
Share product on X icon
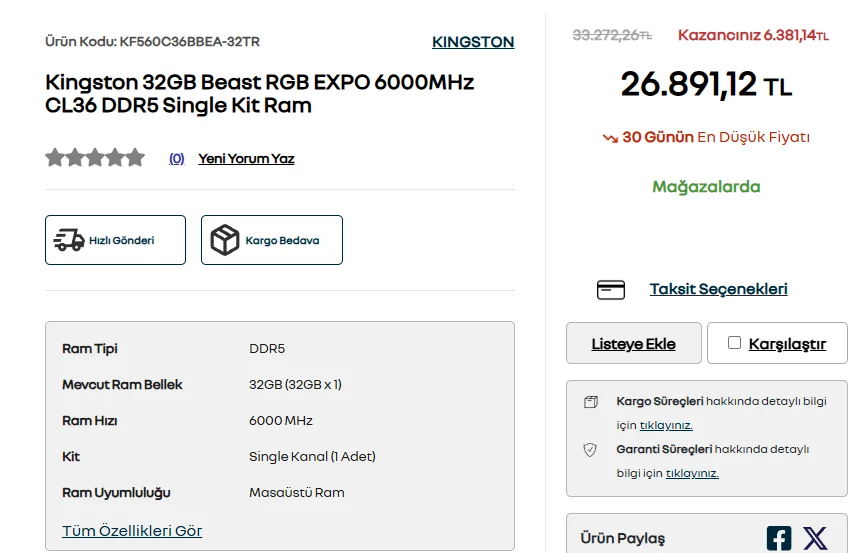(x=815, y=538)
